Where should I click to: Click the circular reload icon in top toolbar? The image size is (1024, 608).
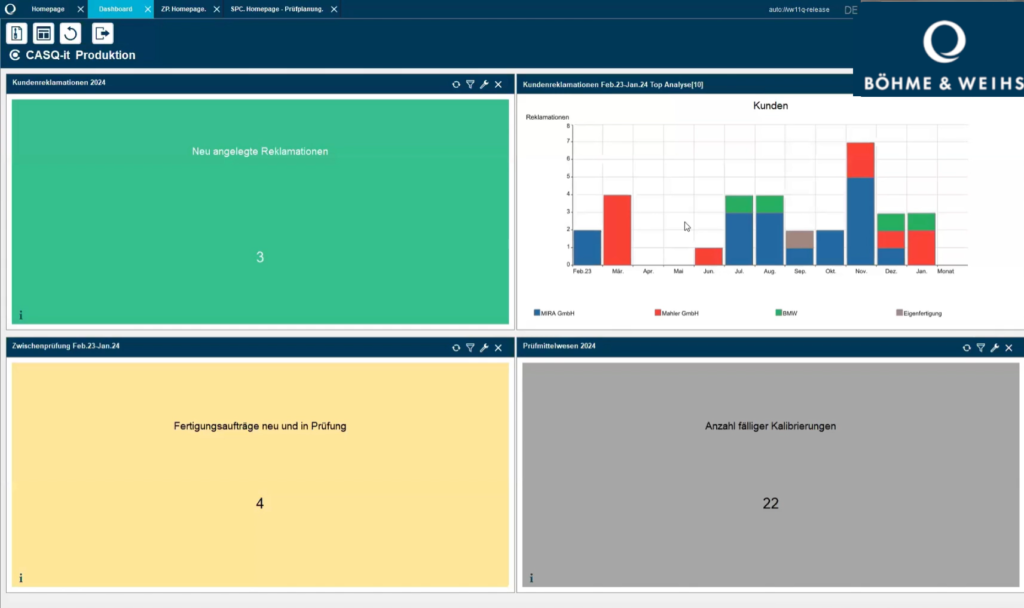70,34
